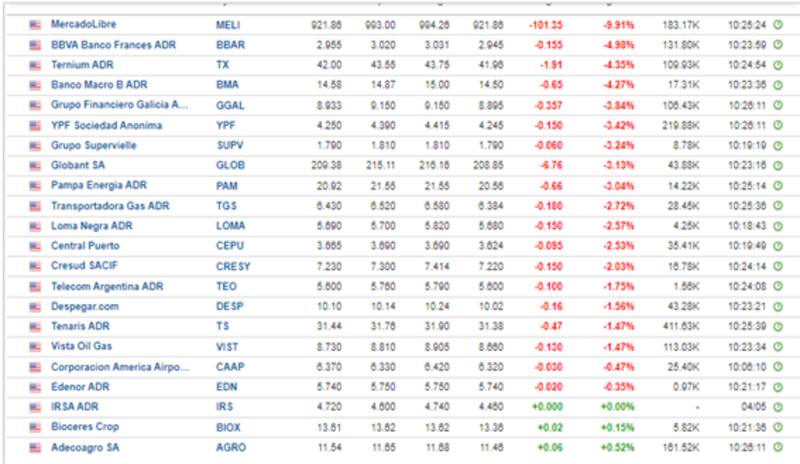Click the US flag beside BBVA Banco Frances ADR
The width and height of the screenshot is (800, 464).
35,45
